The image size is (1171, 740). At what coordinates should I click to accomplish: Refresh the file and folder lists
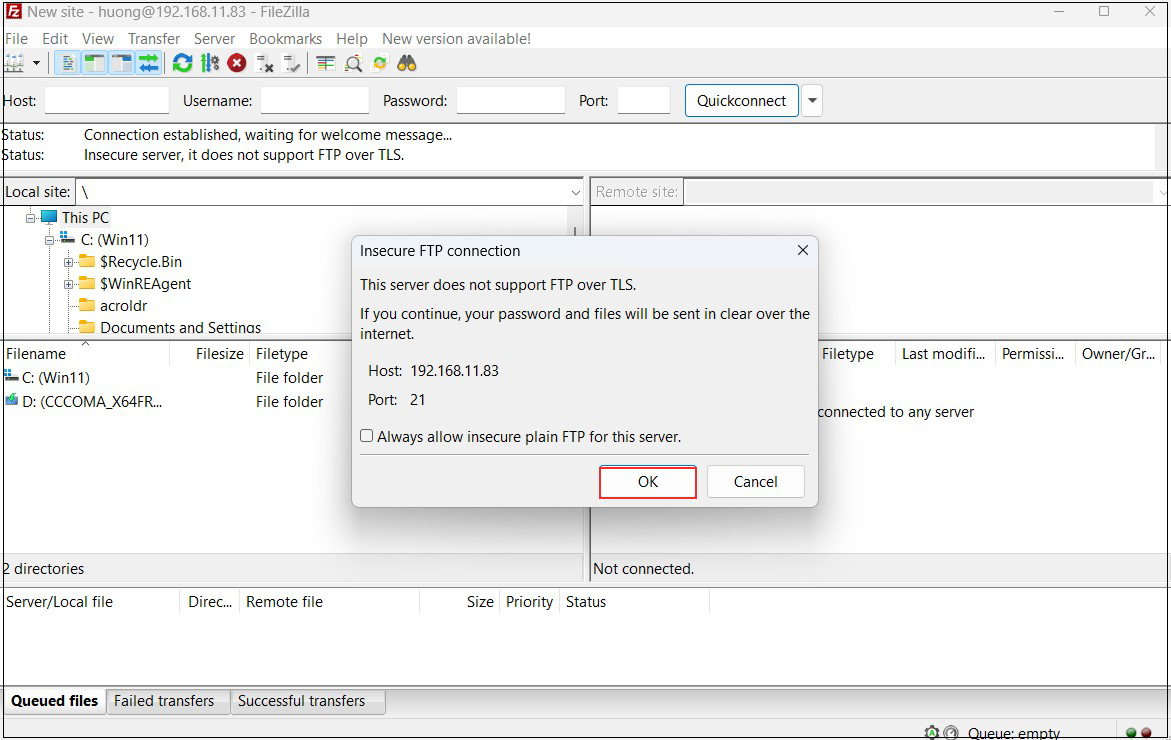pyautogui.click(x=182, y=63)
